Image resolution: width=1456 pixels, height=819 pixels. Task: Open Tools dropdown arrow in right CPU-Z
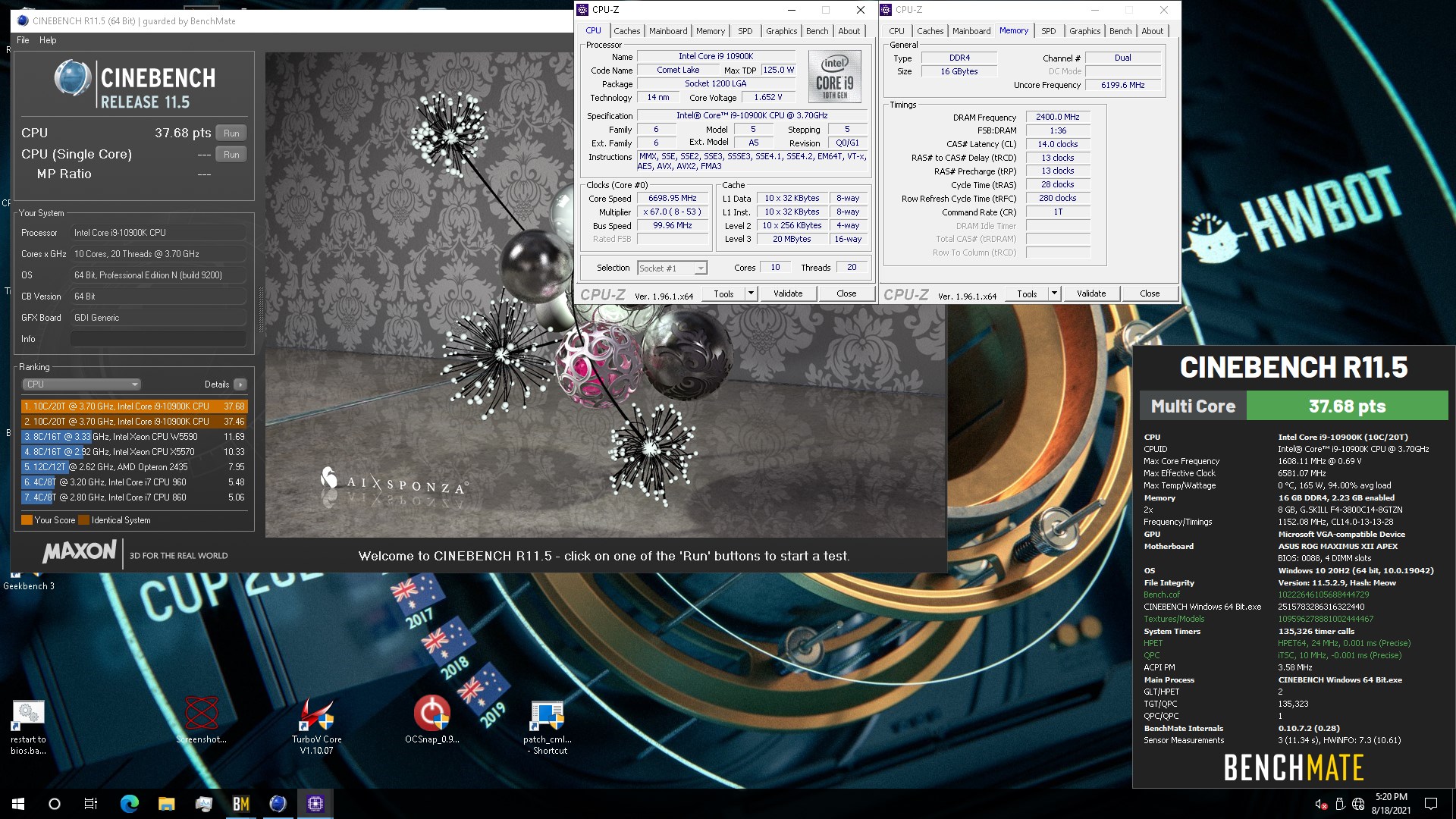click(x=1054, y=293)
